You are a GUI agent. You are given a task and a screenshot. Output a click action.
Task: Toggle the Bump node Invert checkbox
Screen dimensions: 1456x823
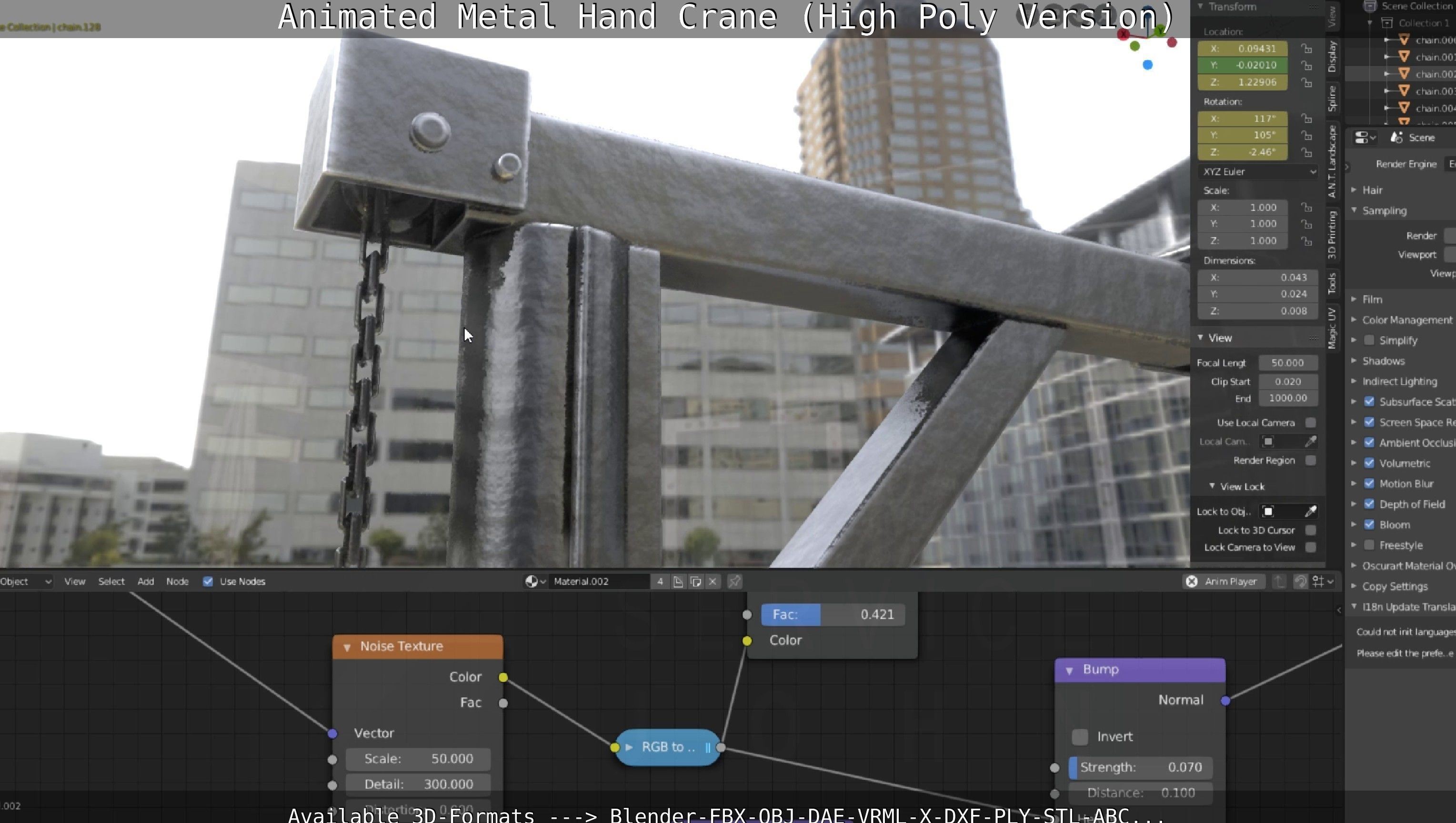(x=1080, y=737)
